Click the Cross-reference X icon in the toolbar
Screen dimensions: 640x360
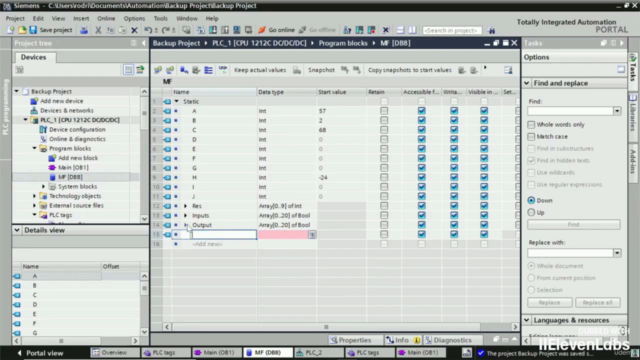(x=386, y=30)
